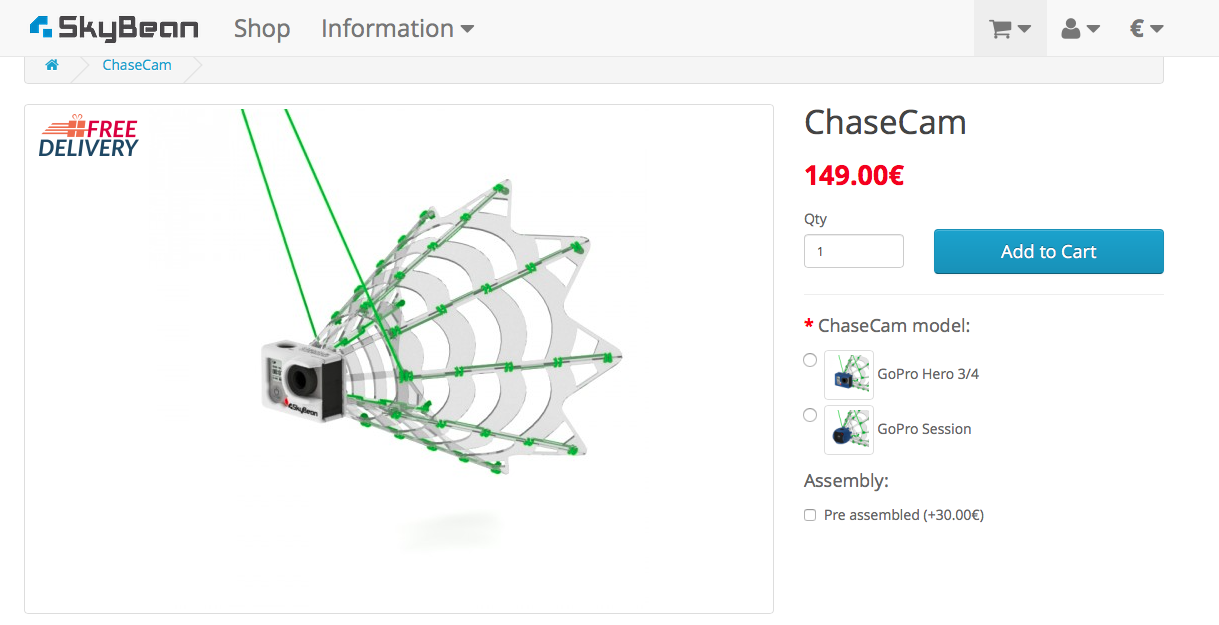Click the Qty input field

point(853,251)
